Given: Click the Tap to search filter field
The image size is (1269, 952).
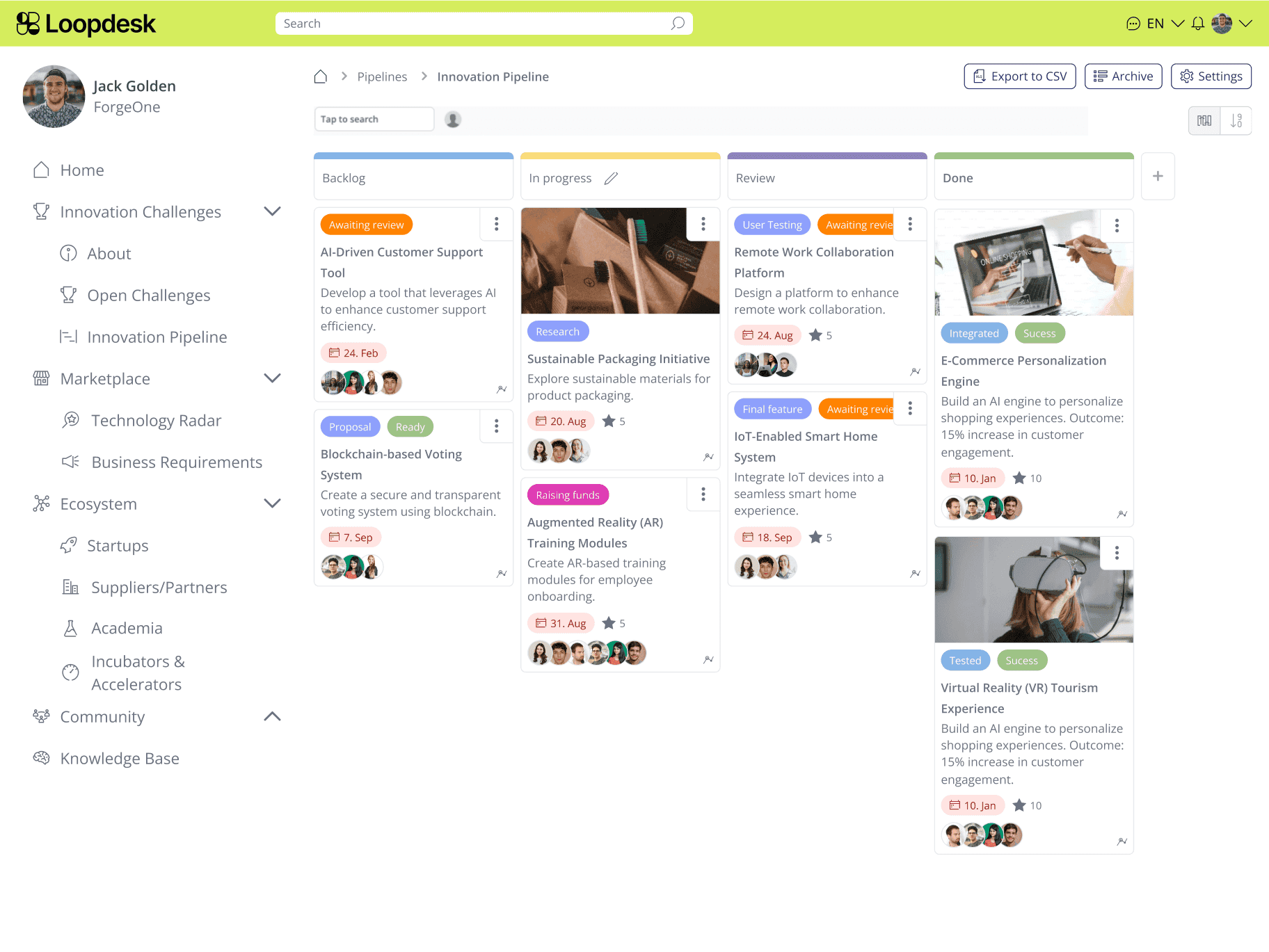Looking at the screenshot, I should point(374,118).
